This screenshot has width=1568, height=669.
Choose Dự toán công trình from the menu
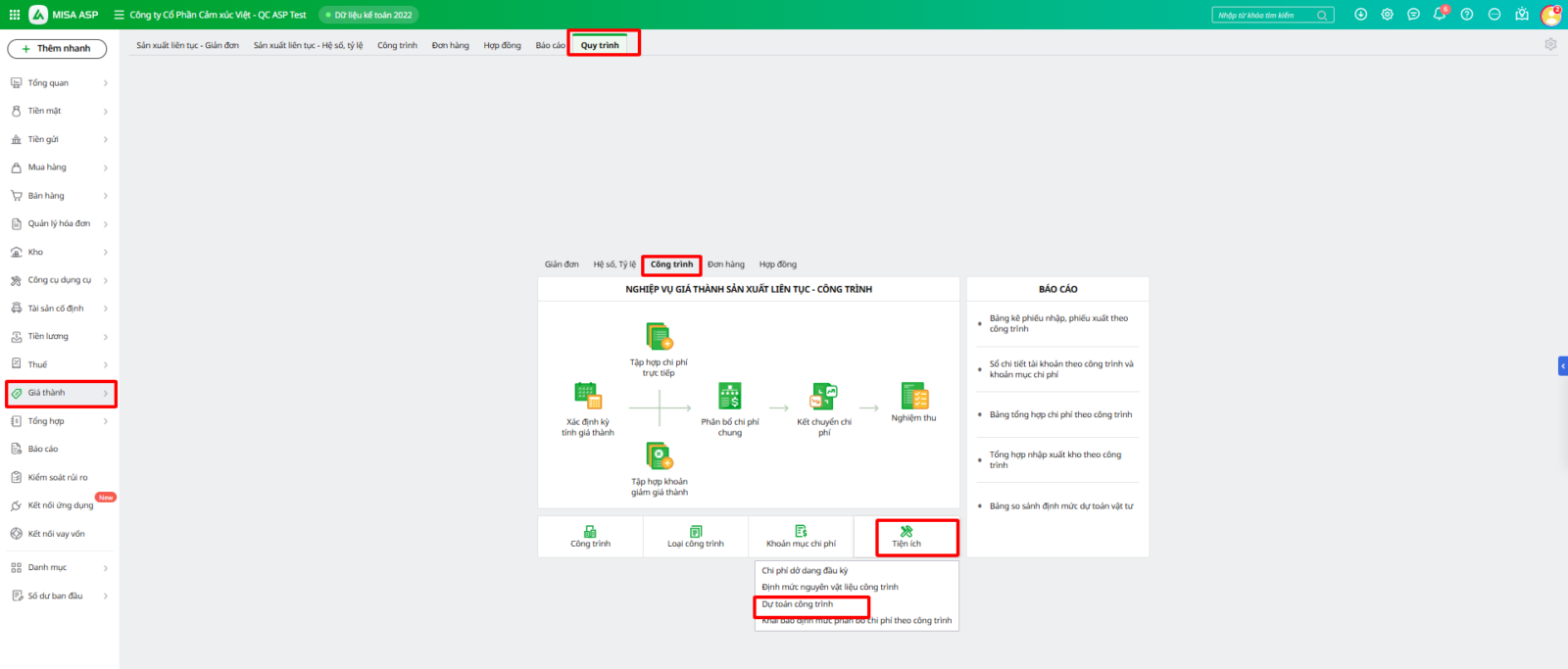coord(798,604)
